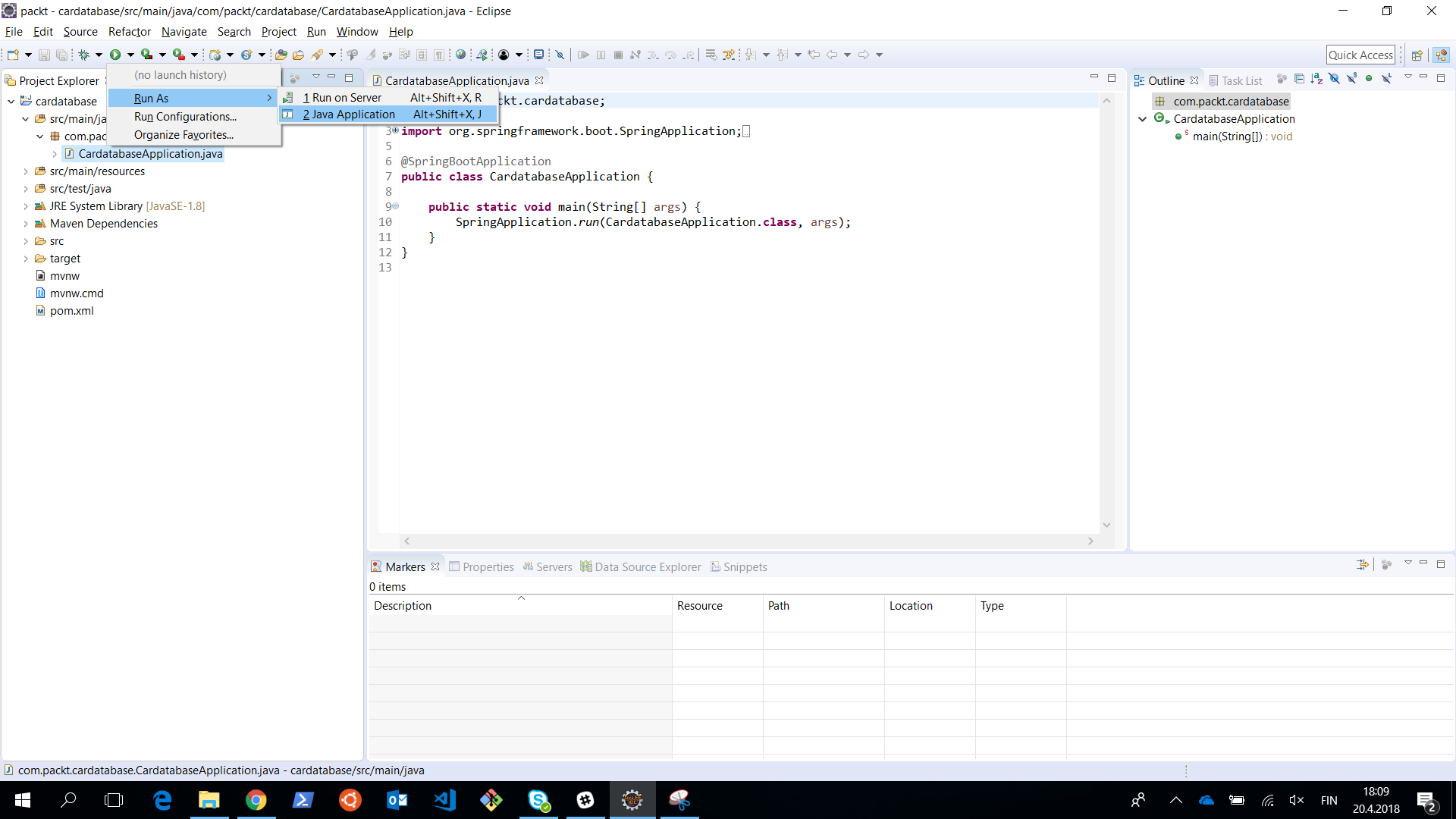Screen dimensions: 1456x819
Task: Minimize the Markers bottom panel
Action: (x=1423, y=563)
